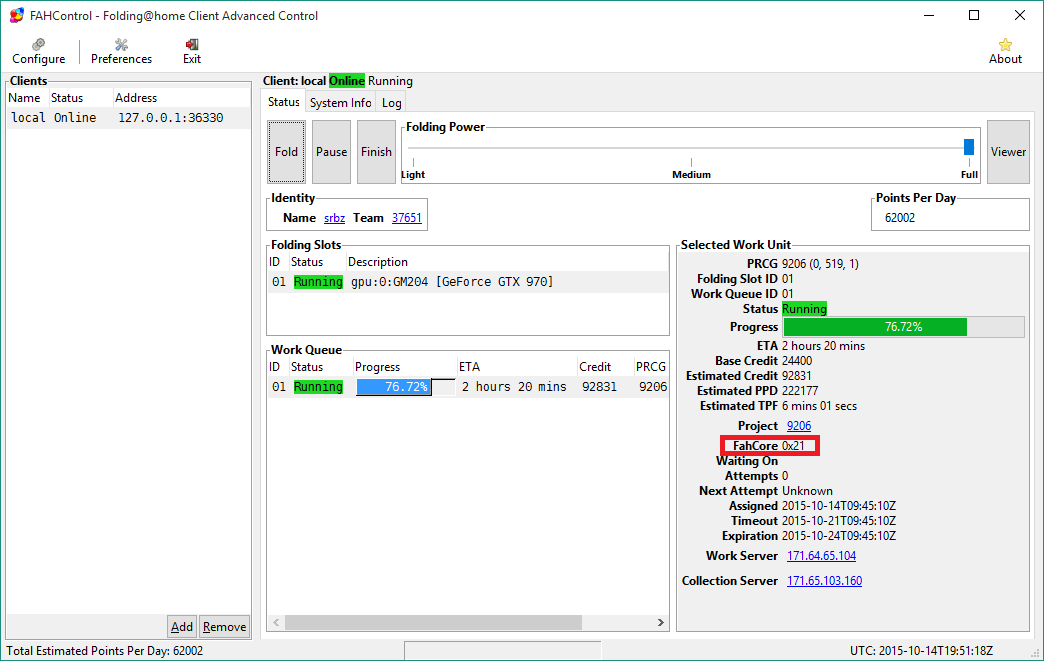Click the FAHControl app icon in title bar

tap(17, 15)
